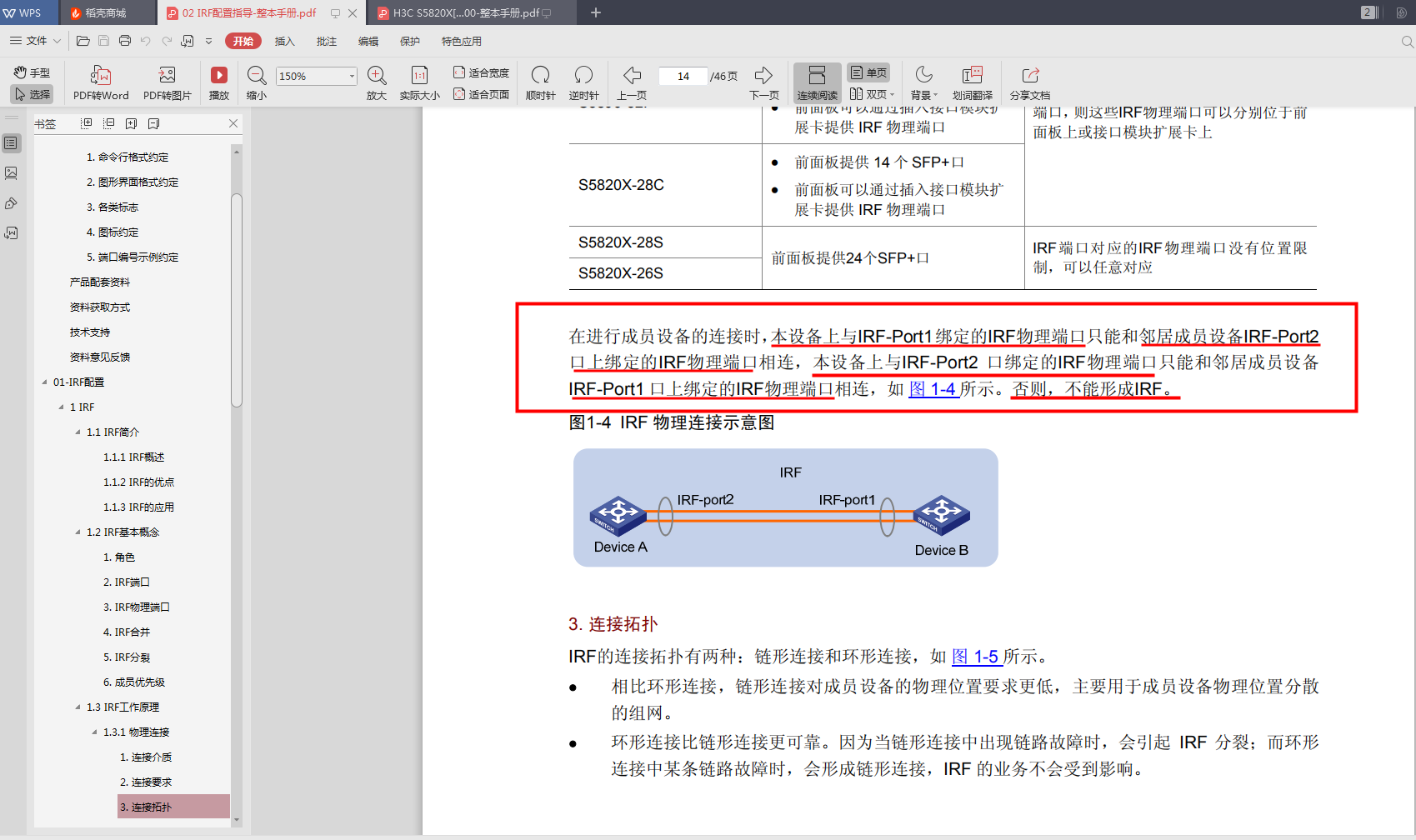Open the background (背景) dropdown
1416x840 pixels.
[x=924, y=83]
